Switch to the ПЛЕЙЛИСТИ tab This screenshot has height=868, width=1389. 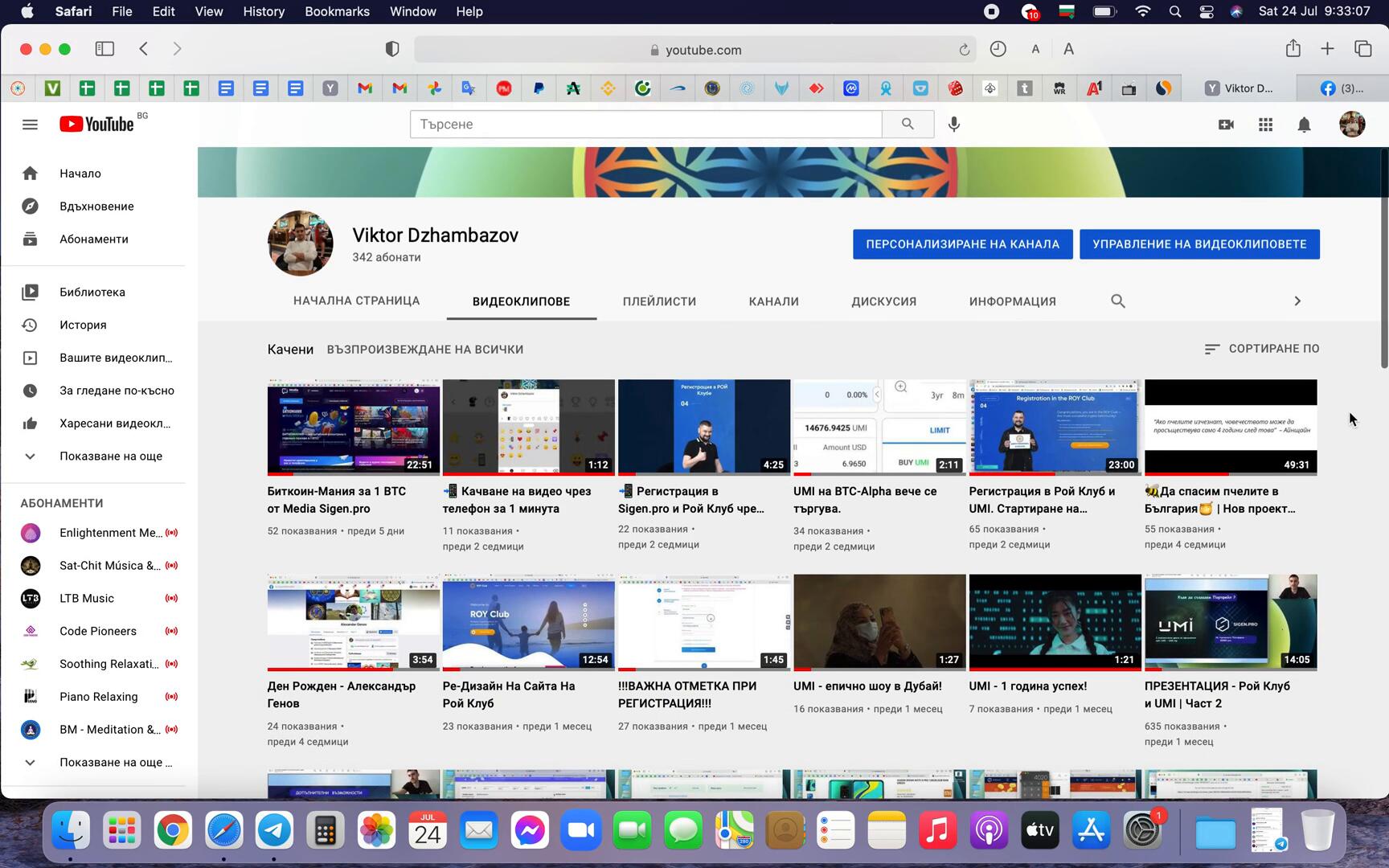[659, 301]
